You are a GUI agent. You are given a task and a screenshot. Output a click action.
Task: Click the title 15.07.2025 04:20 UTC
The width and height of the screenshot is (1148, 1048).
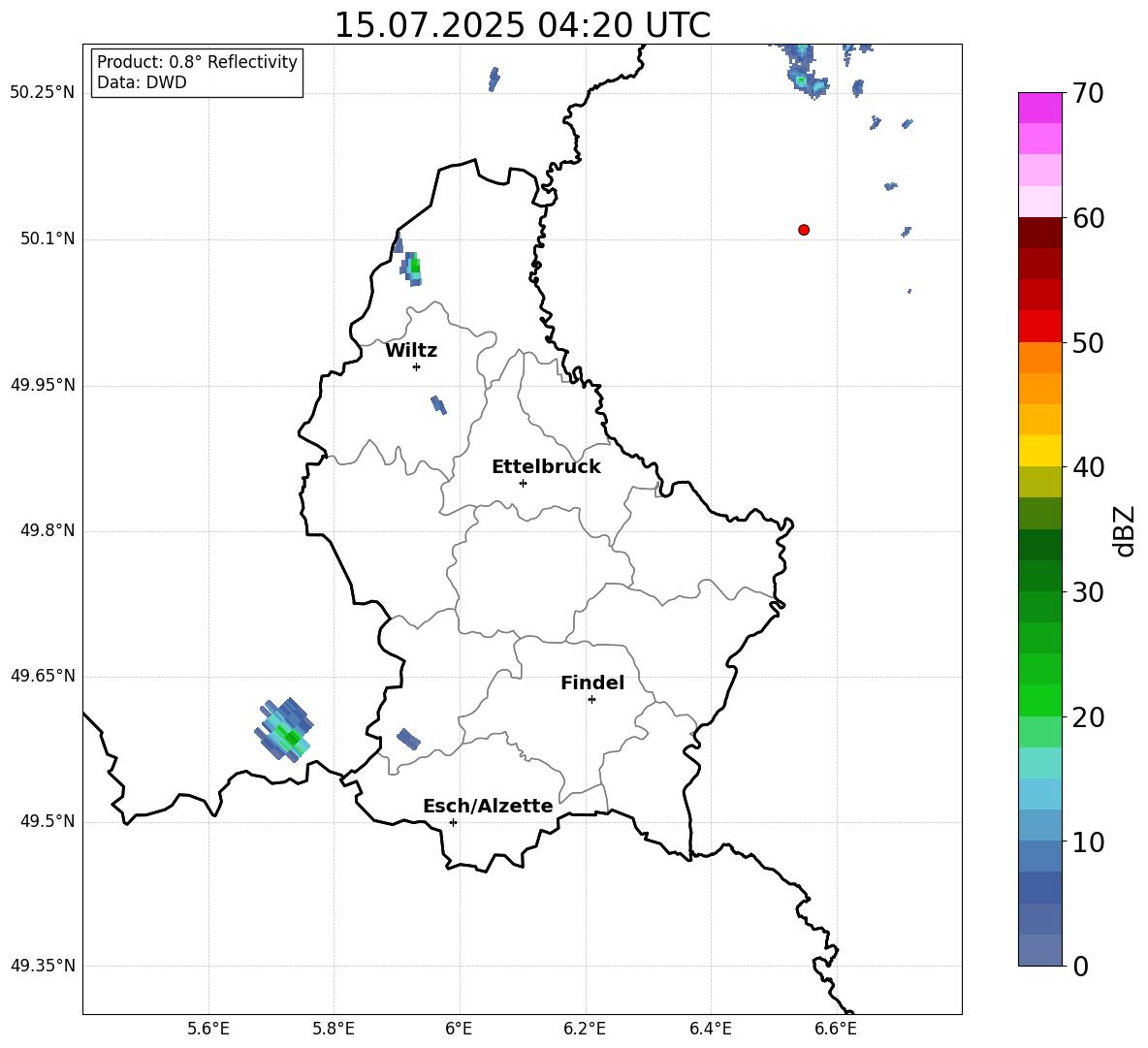(522, 25)
